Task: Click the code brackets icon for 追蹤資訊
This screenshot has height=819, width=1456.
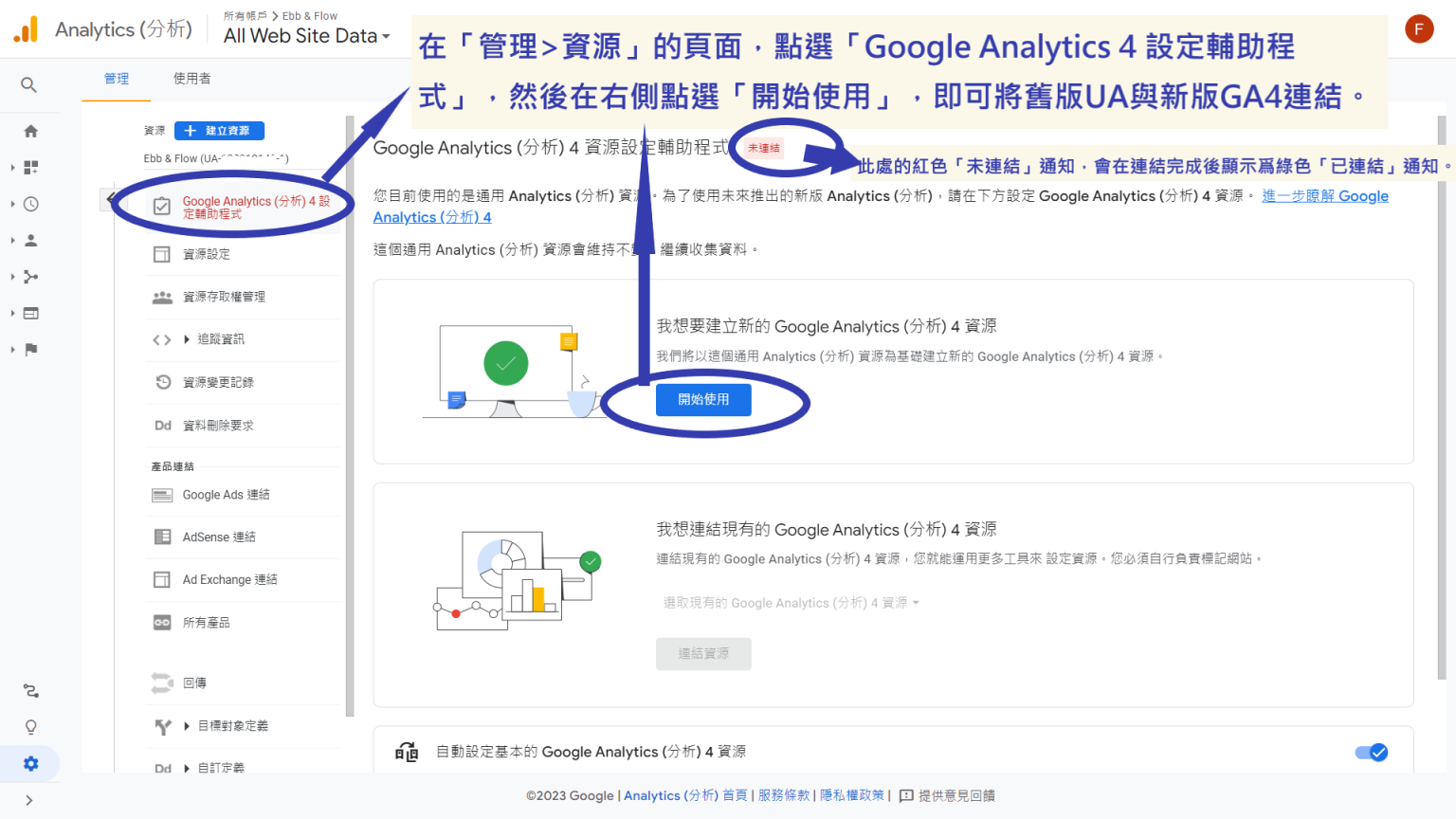Action: [x=162, y=339]
